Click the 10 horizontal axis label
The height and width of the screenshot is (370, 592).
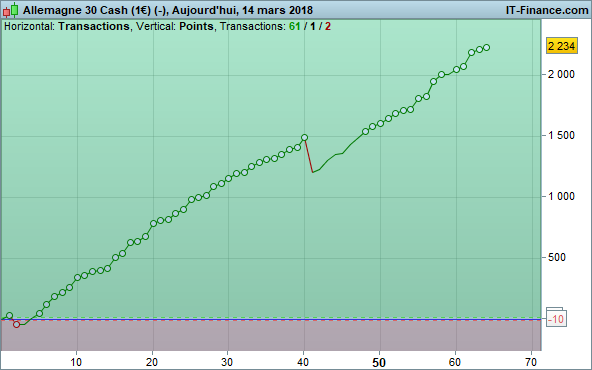[76, 362]
